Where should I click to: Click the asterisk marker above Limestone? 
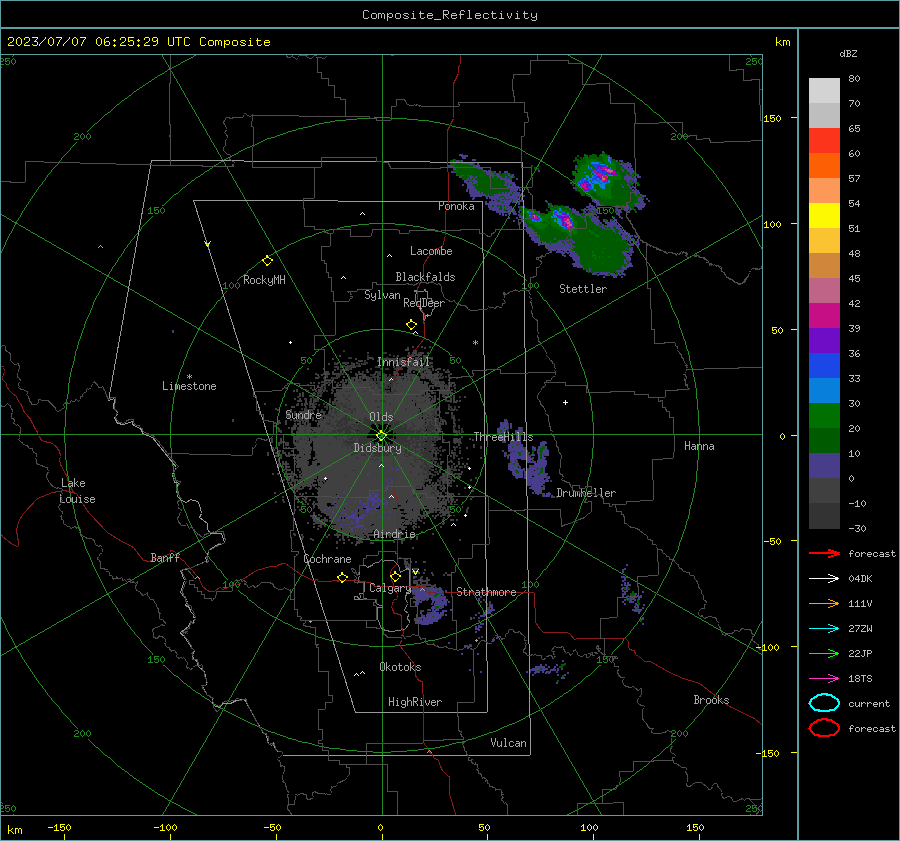click(189, 377)
